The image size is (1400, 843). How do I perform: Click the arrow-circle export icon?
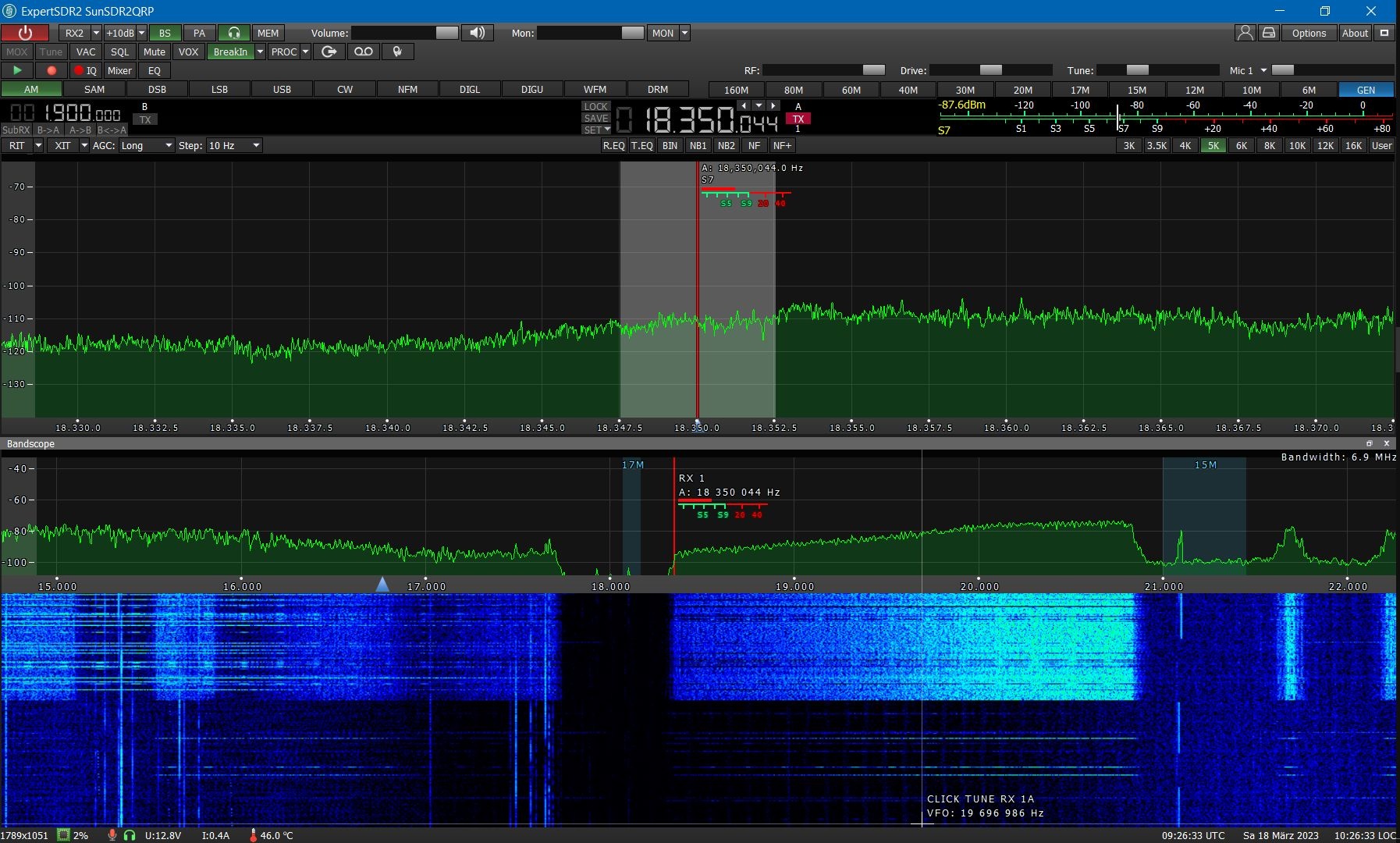pos(329,52)
